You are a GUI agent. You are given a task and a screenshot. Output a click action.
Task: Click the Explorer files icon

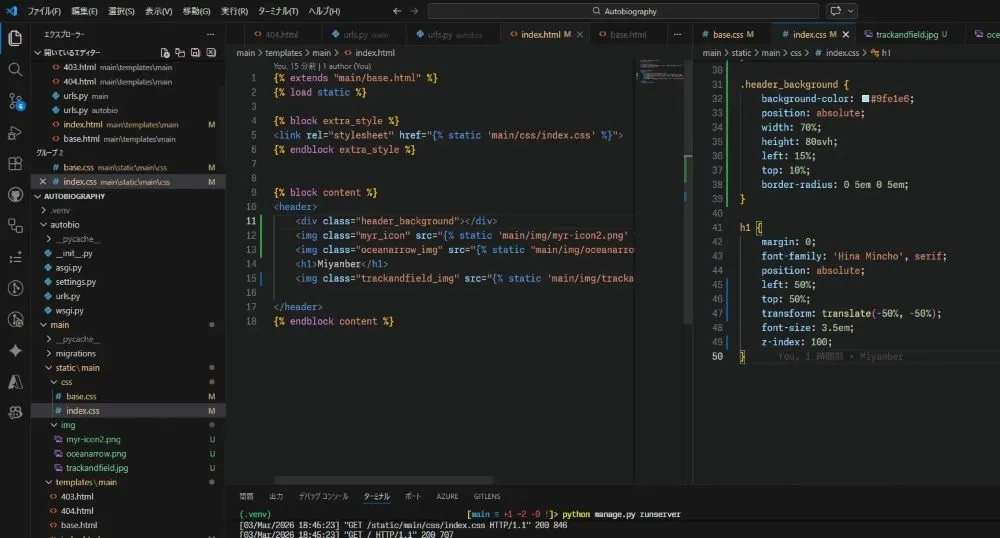pyautogui.click(x=15, y=38)
